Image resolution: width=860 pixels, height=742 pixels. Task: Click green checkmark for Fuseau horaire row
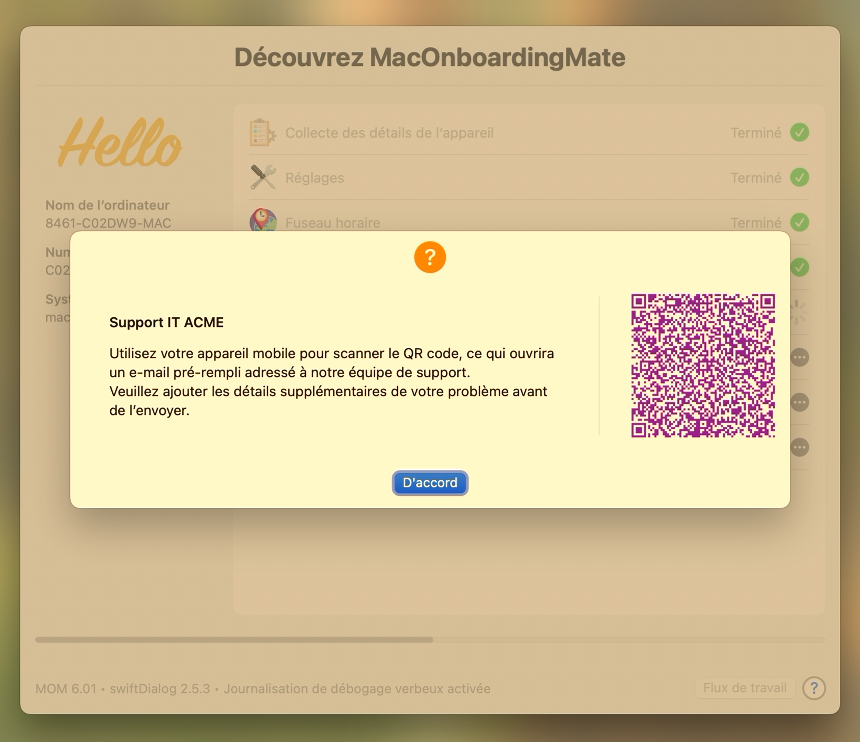pos(799,222)
